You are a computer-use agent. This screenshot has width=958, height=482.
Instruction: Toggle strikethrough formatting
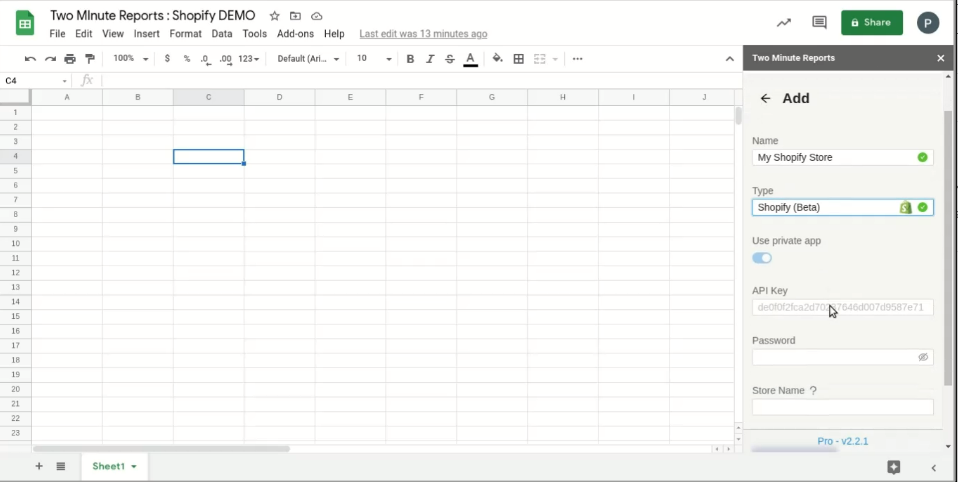click(x=450, y=59)
